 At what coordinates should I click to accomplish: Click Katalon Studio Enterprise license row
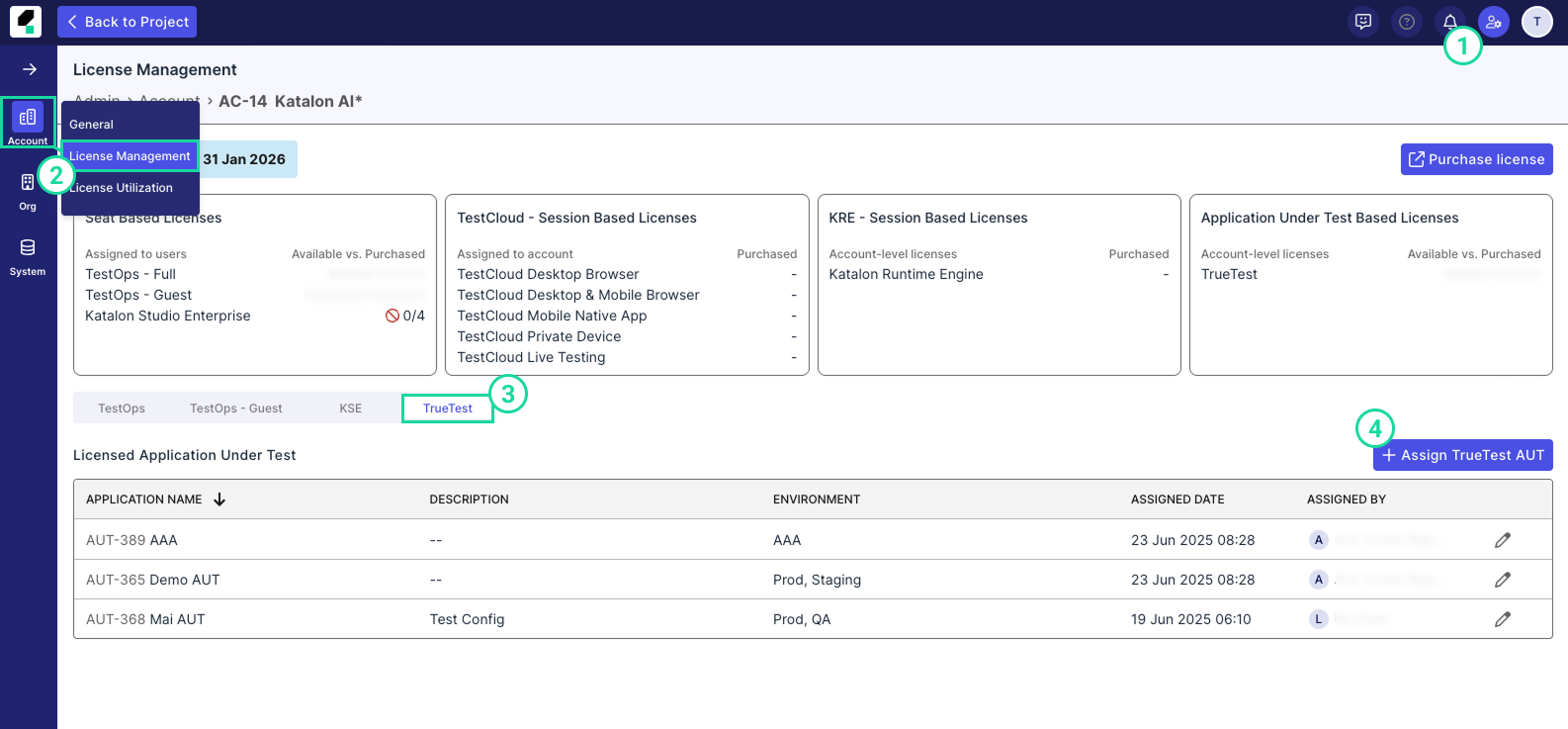(255, 316)
